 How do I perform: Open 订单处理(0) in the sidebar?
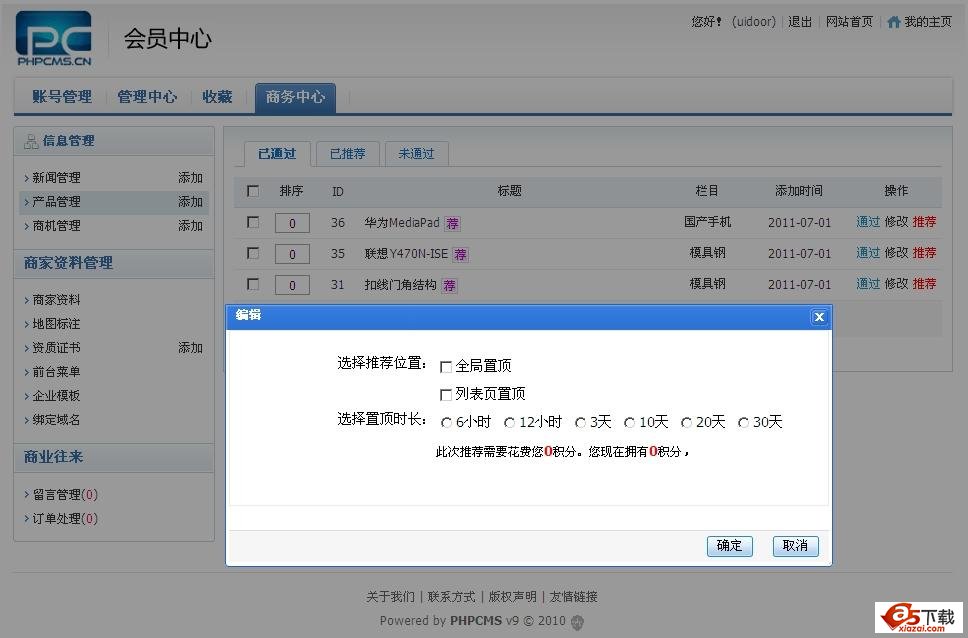[65, 519]
